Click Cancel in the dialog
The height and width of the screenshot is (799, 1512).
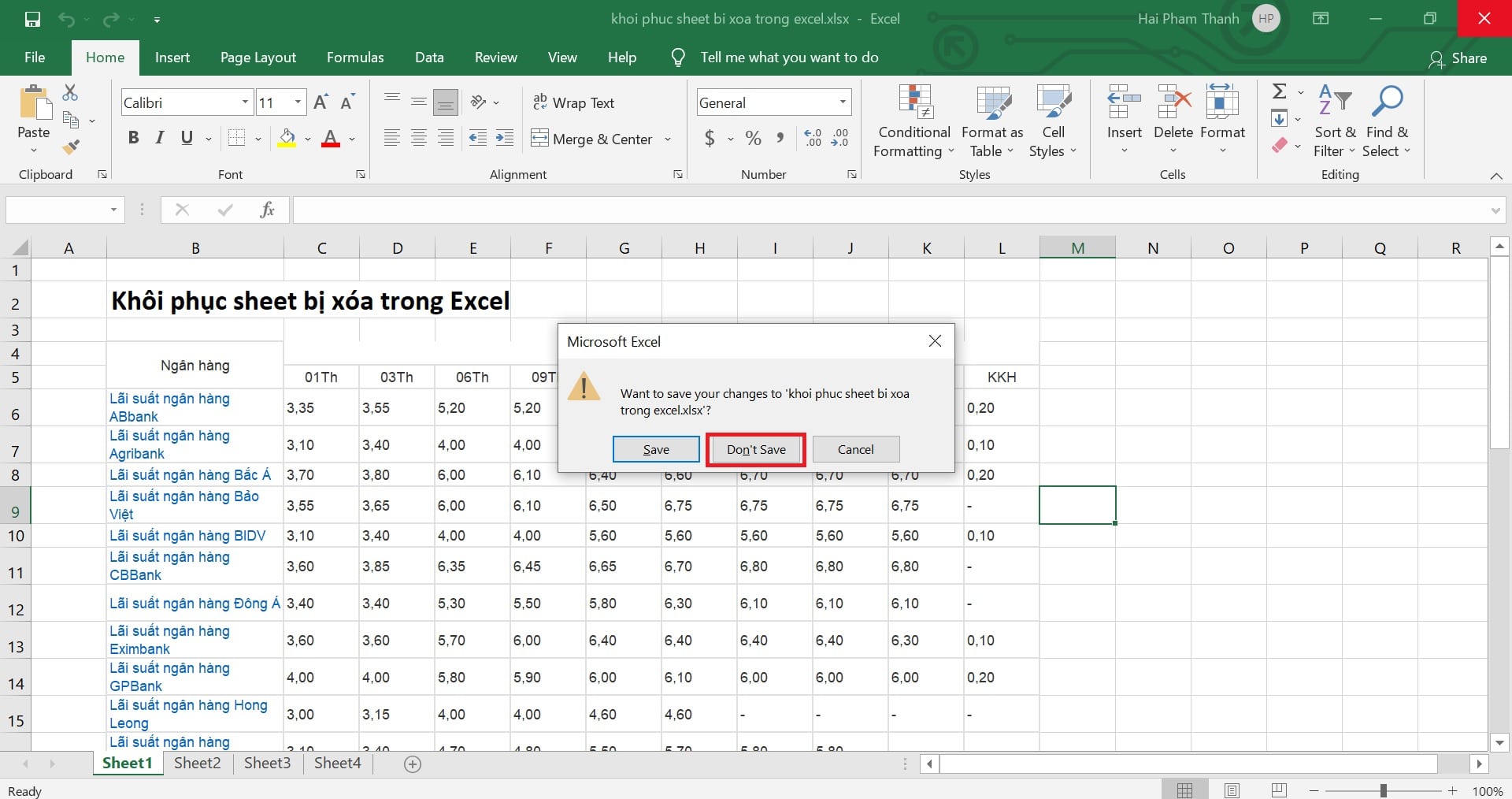856,449
